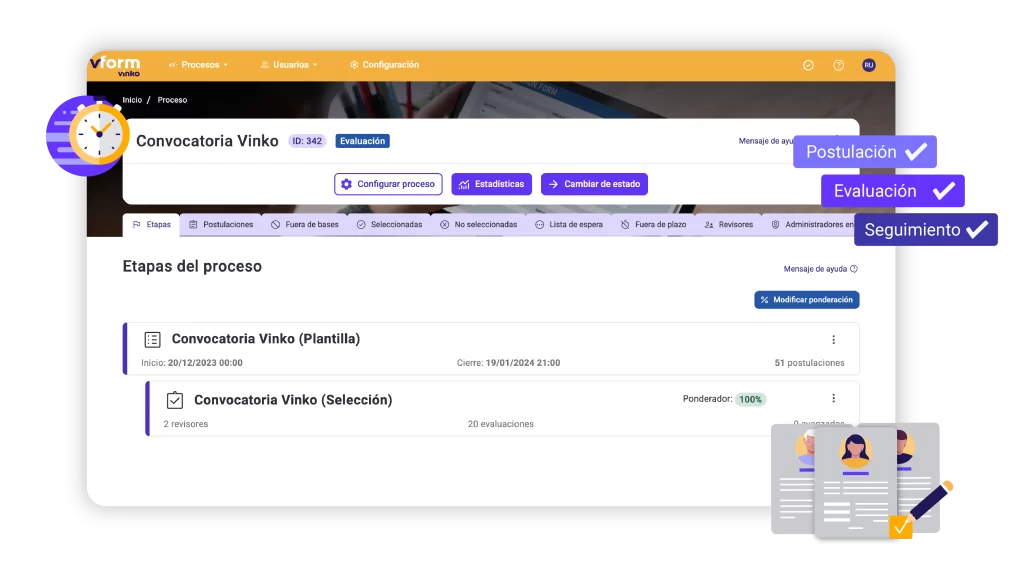Open the Fuera de bases tab

305,225
